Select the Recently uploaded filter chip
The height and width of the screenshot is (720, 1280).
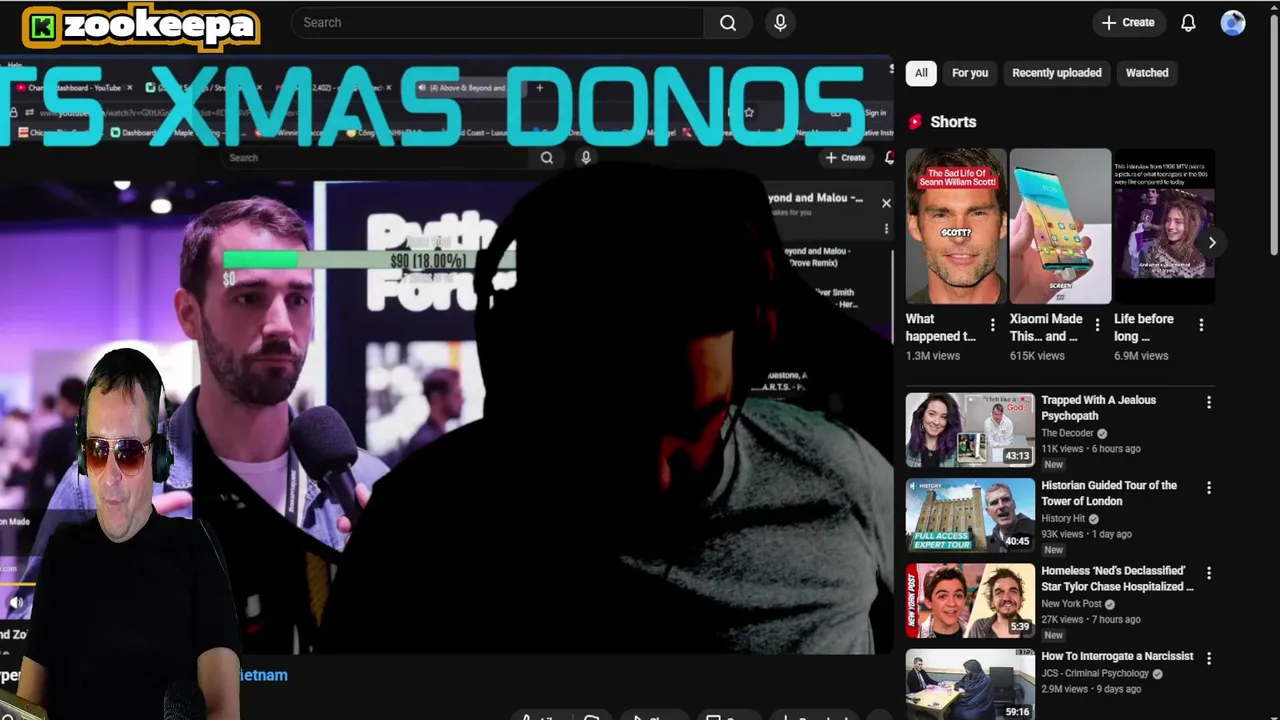[x=1056, y=73]
